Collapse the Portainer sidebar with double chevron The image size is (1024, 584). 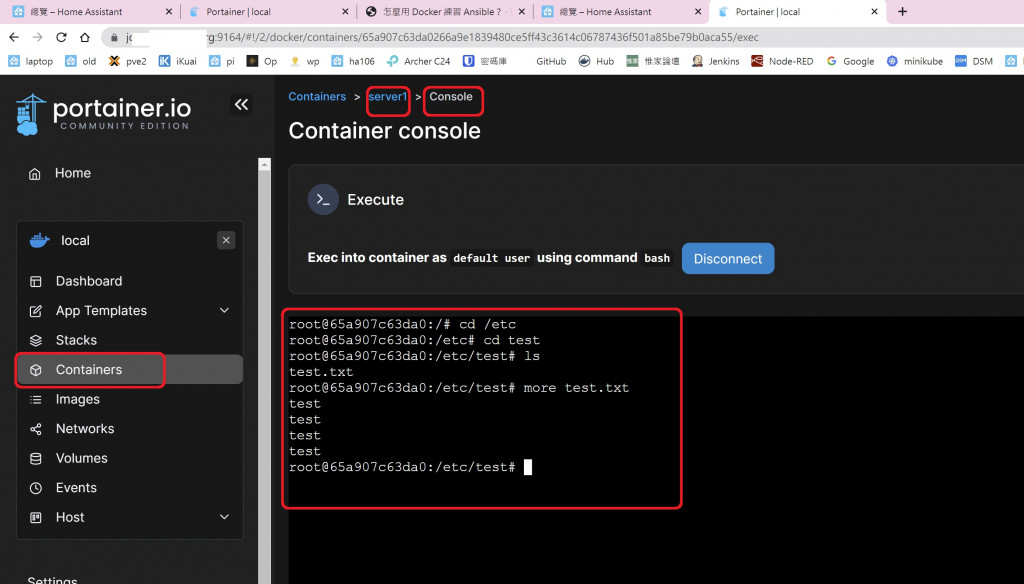(x=241, y=105)
